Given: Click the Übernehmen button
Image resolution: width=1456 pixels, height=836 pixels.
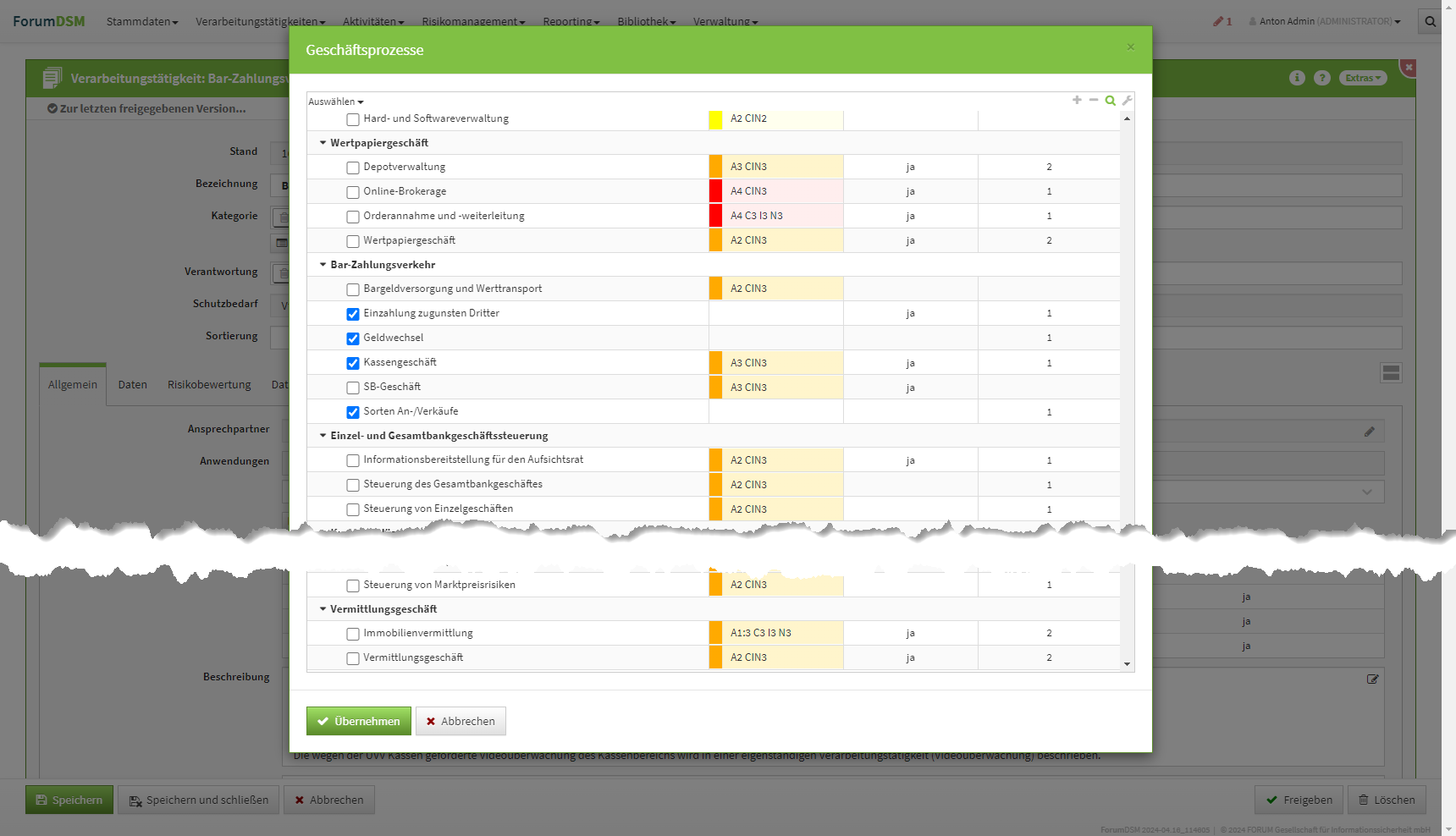Looking at the screenshot, I should 358,721.
